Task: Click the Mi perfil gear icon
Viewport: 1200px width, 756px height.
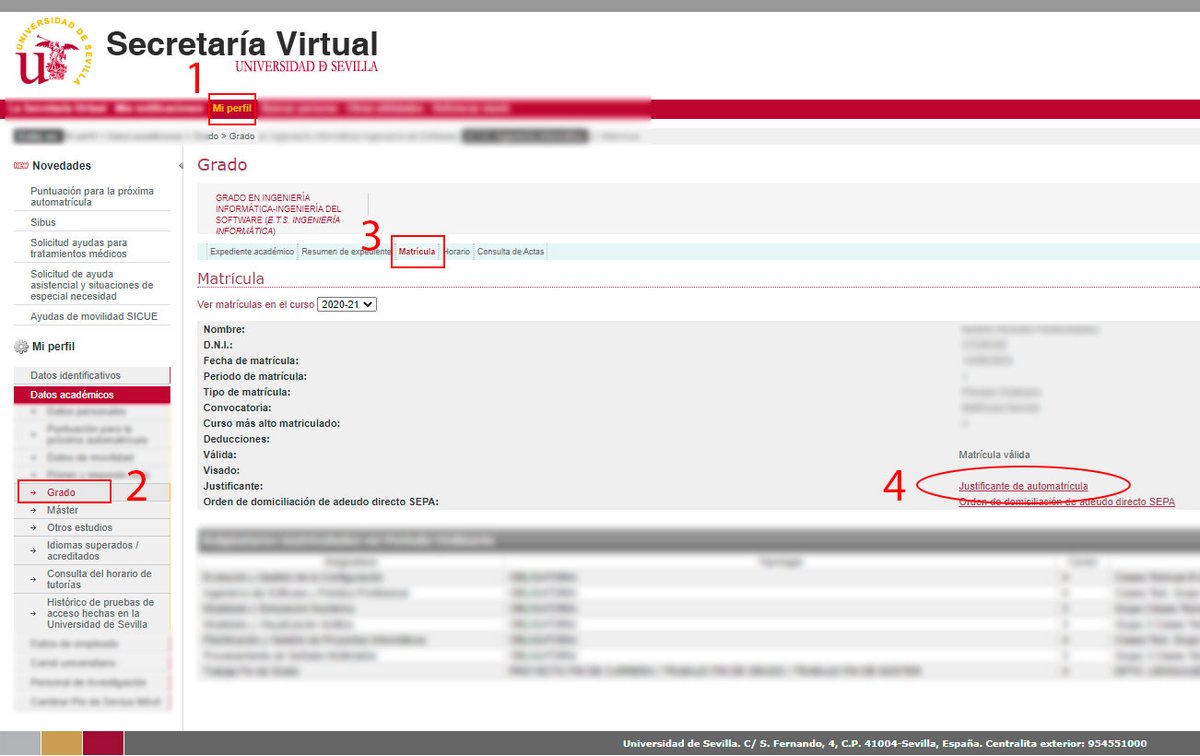Action: pyautogui.click(x=20, y=347)
